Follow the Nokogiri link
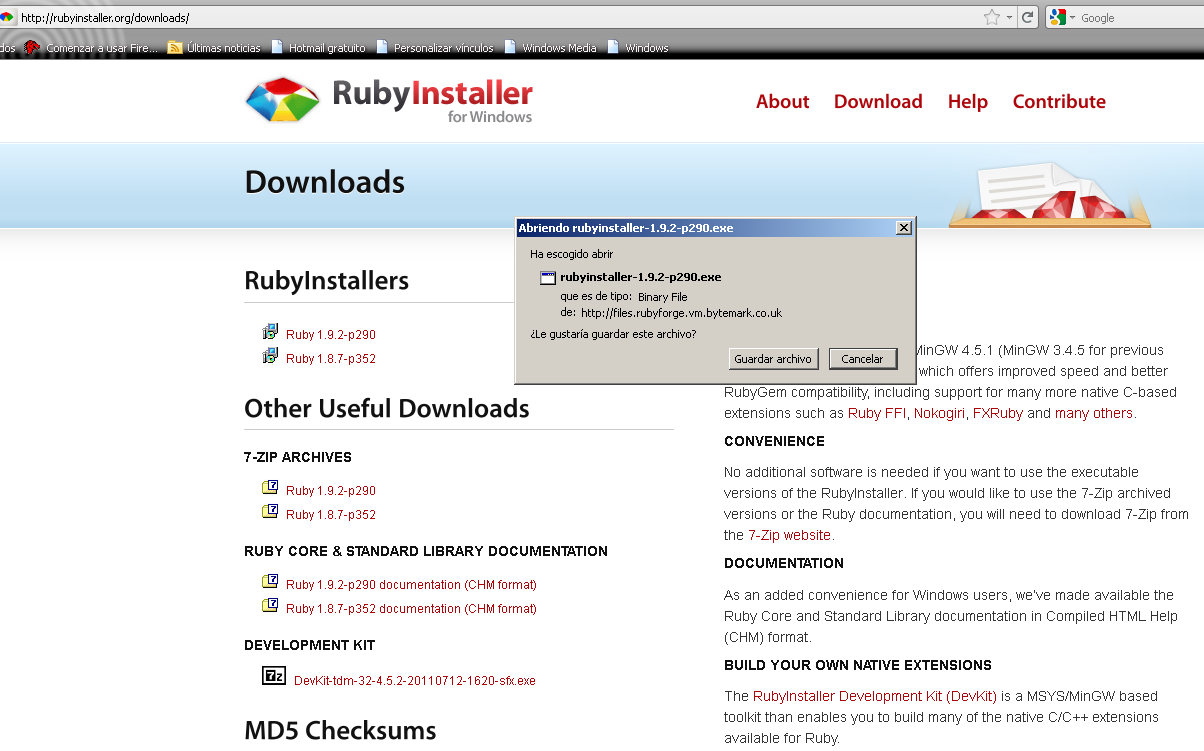1204x751 pixels. coord(940,413)
